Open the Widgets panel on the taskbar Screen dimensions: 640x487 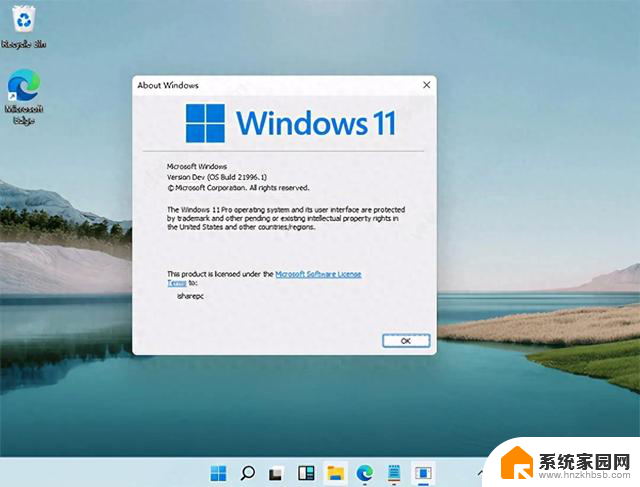click(x=306, y=473)
